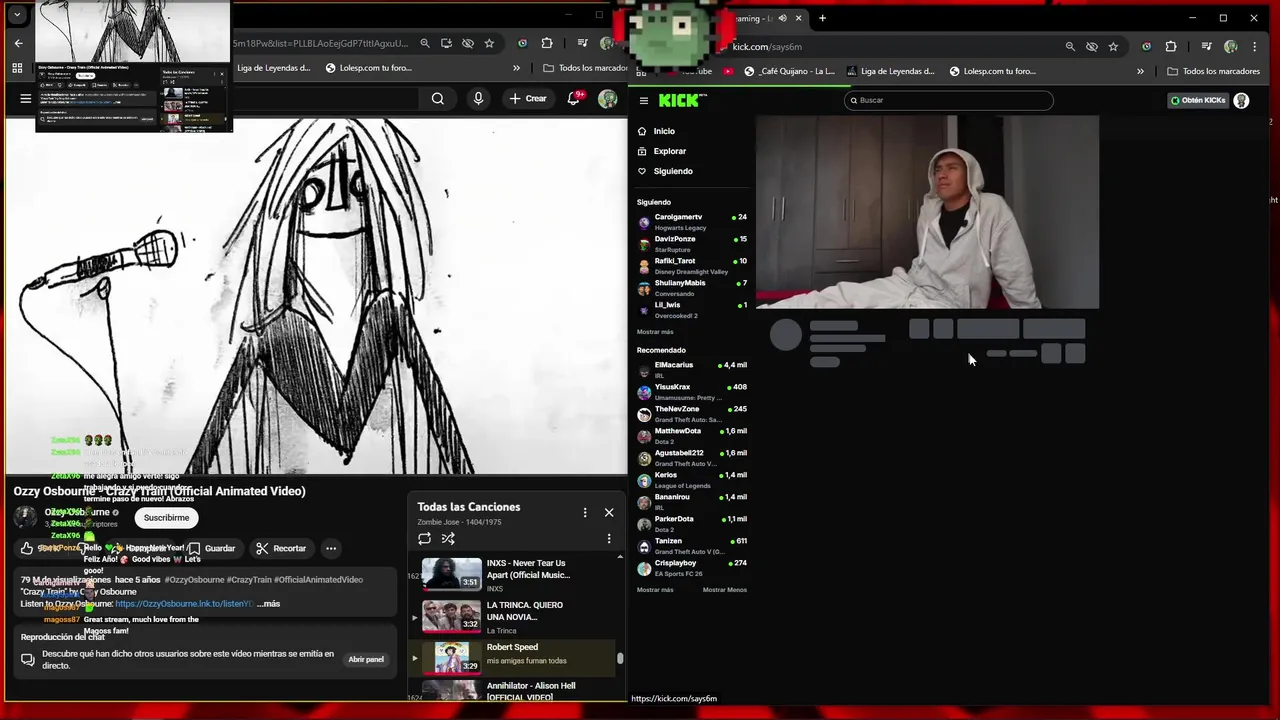Go back in the YouTube browser window

(18, 43)
